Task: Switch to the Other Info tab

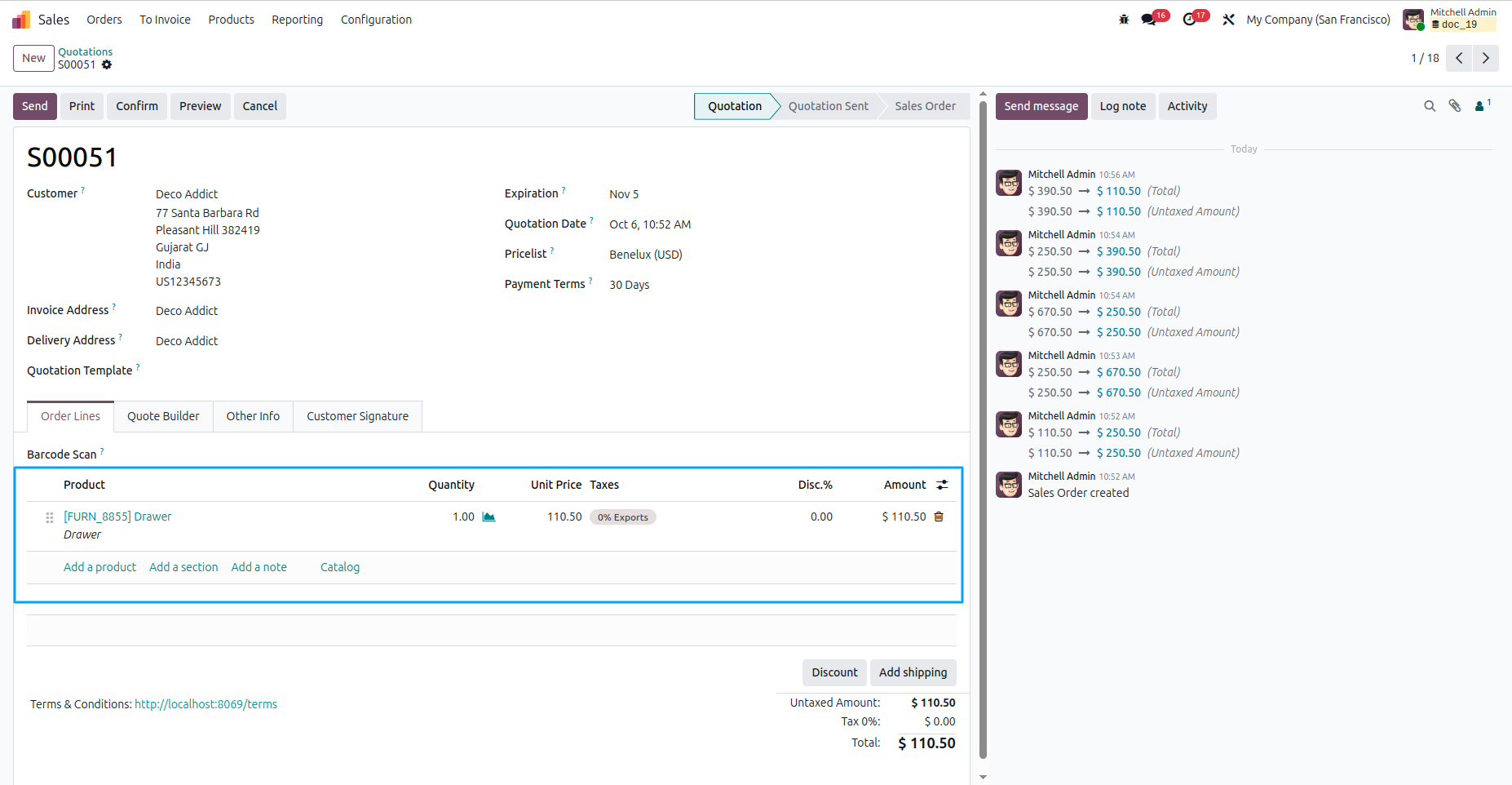Action: pos(253,416)
